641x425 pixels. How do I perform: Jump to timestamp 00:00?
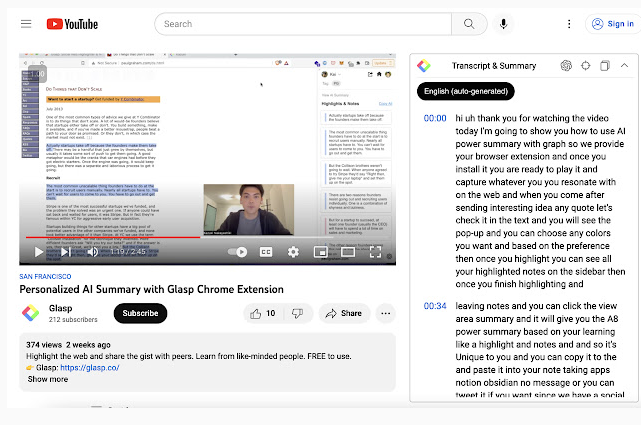(x=435, y=118)
